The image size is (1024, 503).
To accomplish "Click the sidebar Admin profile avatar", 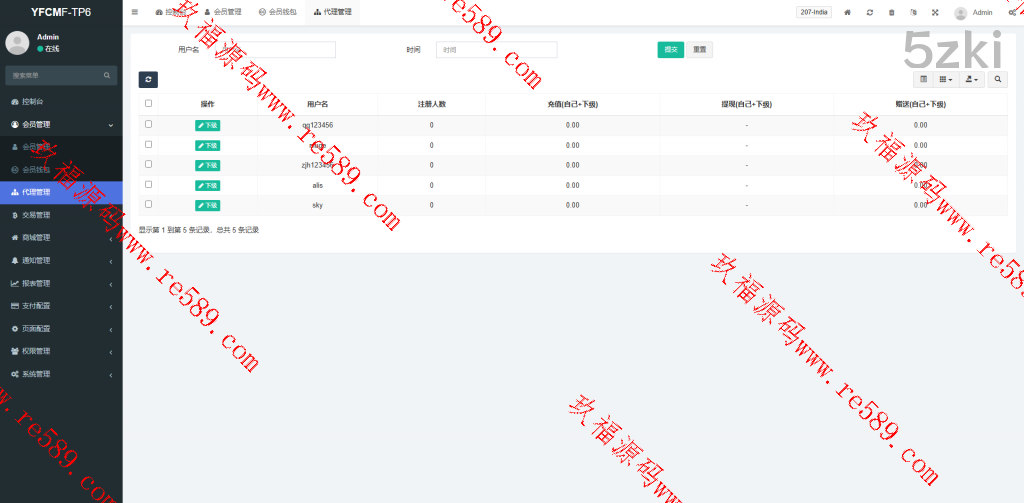I will point(17,42).
